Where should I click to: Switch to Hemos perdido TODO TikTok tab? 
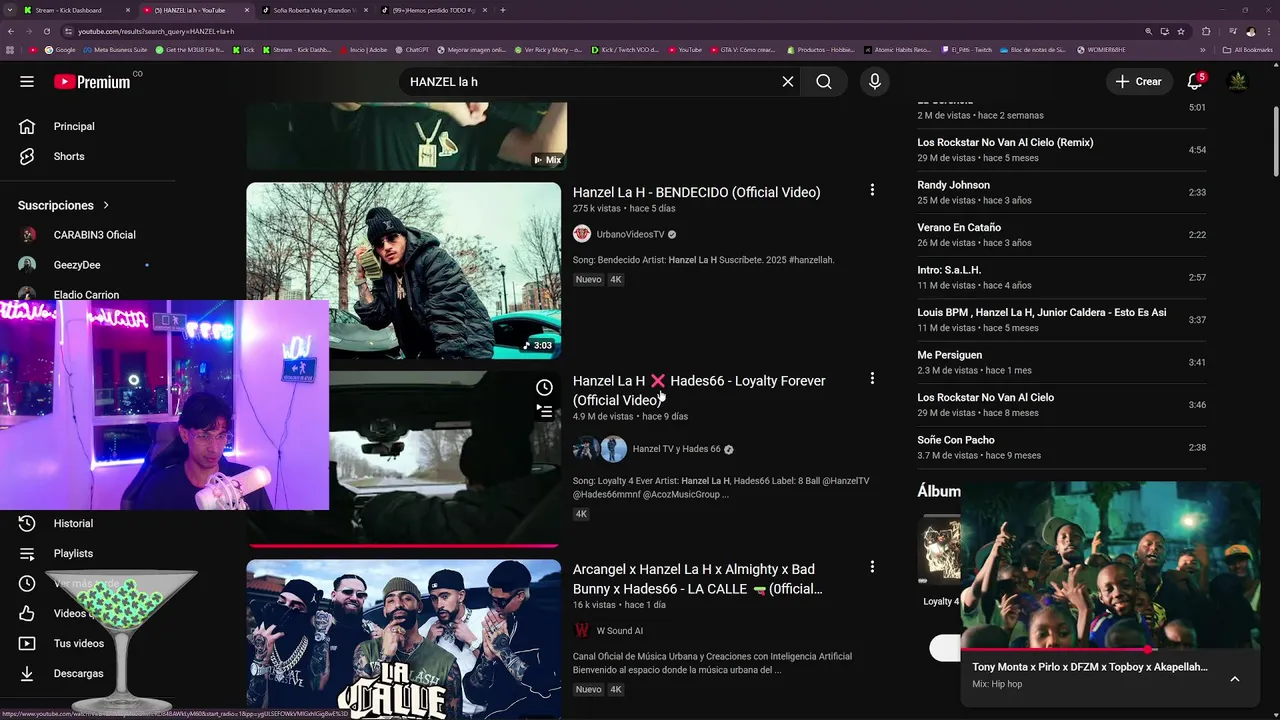[x=433, y=10]
